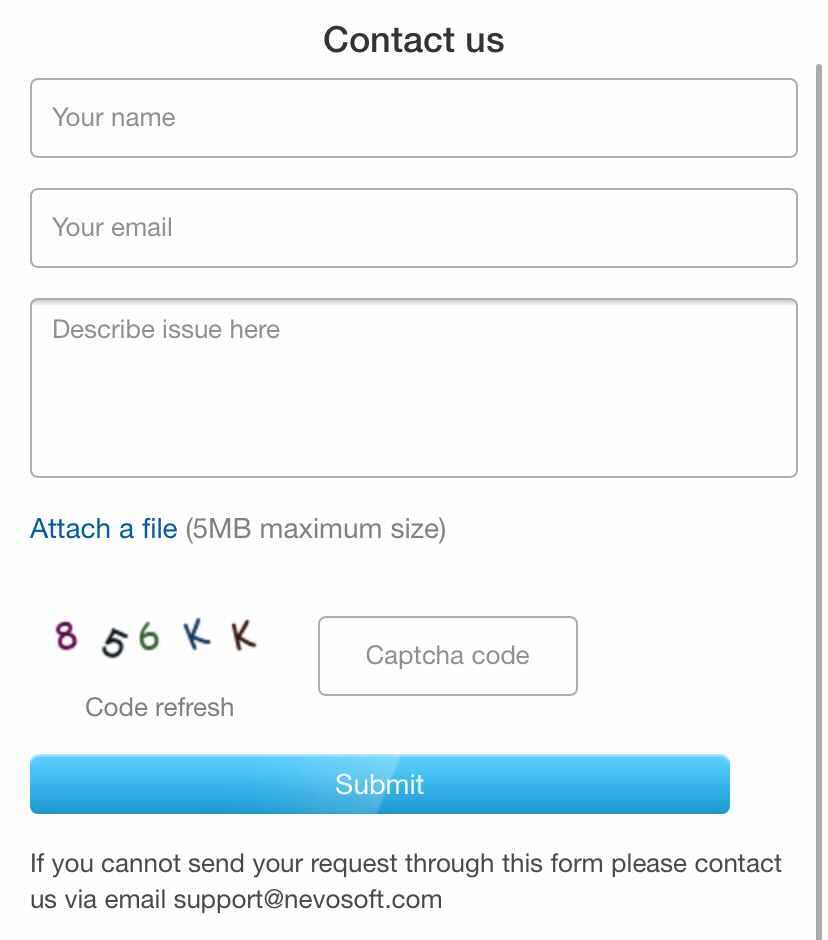The width and height of the screenshot is (828, 940).
Task: Click the 'If you cannot send your request' paragraph
Action: [x=405, y=881]
